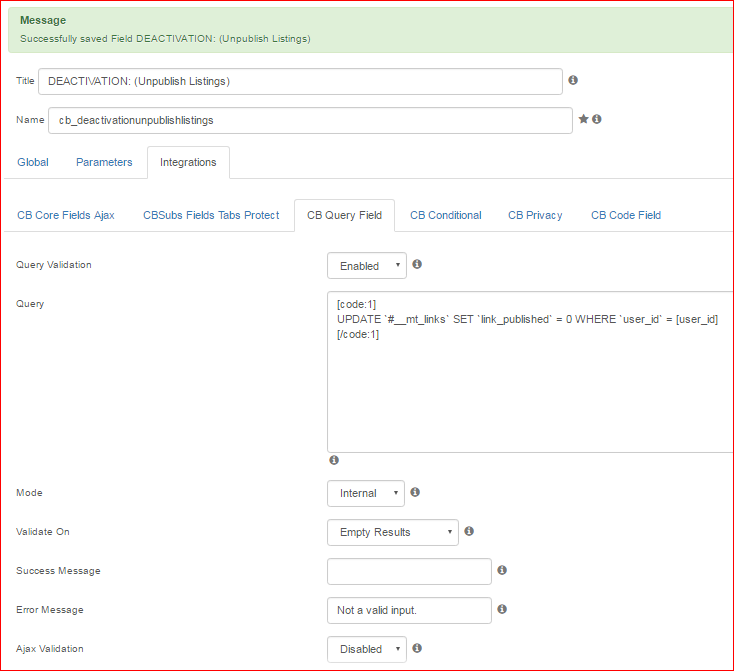
Task: Open the Mode Internal dropdown
Action: click(366, 493)
